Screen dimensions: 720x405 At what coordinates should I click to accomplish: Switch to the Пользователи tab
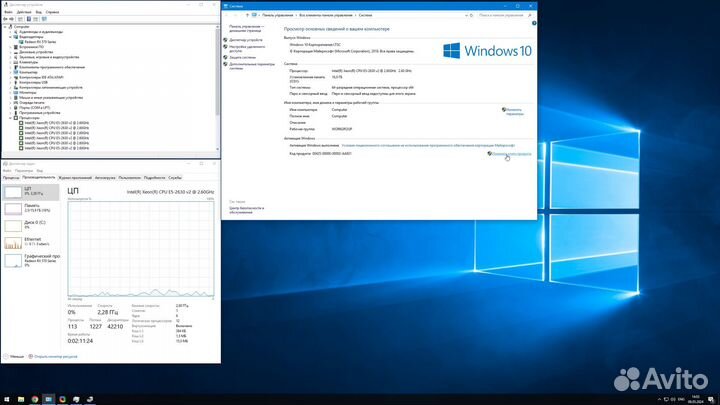[129, 178]
